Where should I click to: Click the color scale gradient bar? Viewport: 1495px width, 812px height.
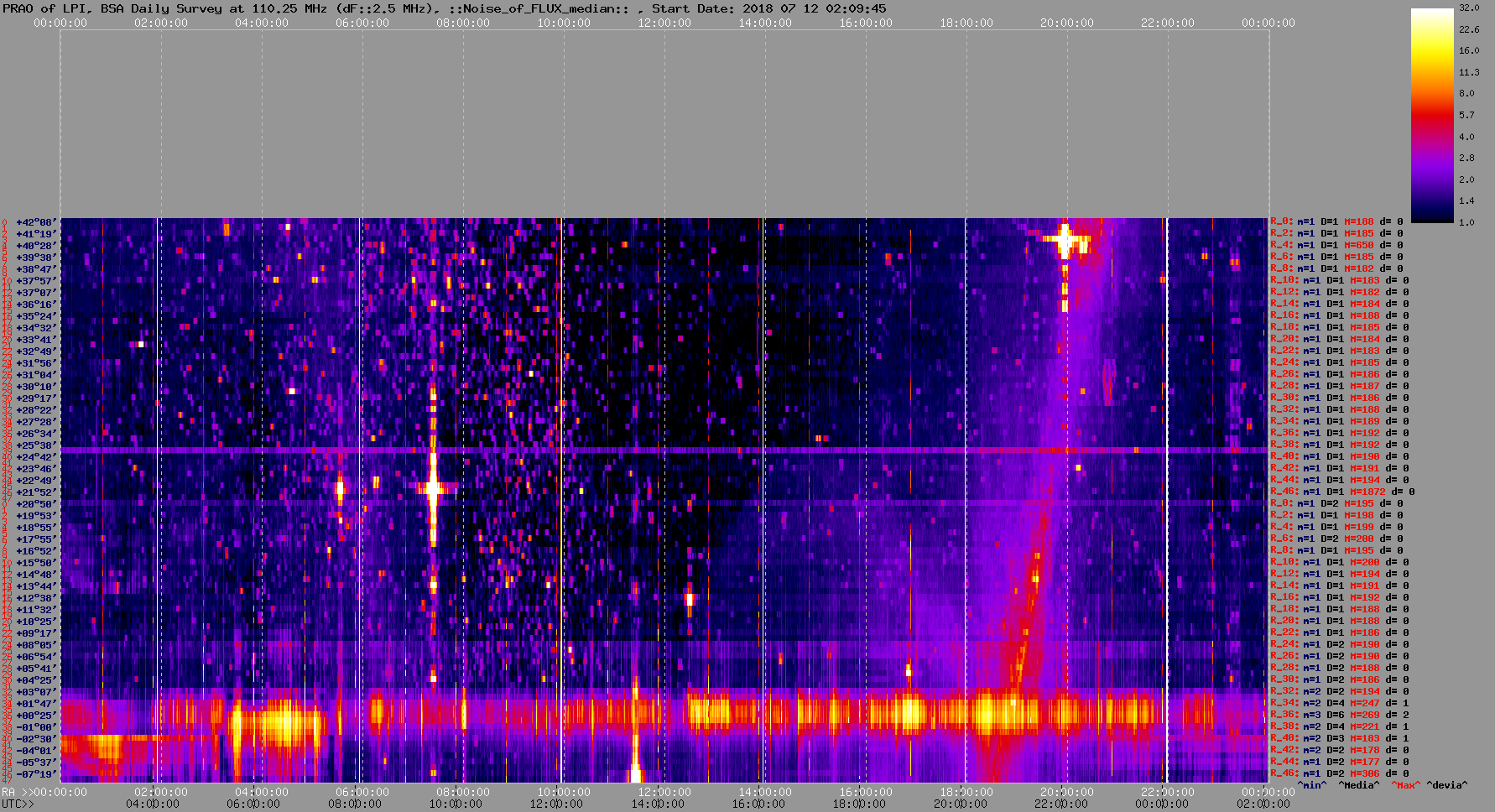coord(1432,116)
